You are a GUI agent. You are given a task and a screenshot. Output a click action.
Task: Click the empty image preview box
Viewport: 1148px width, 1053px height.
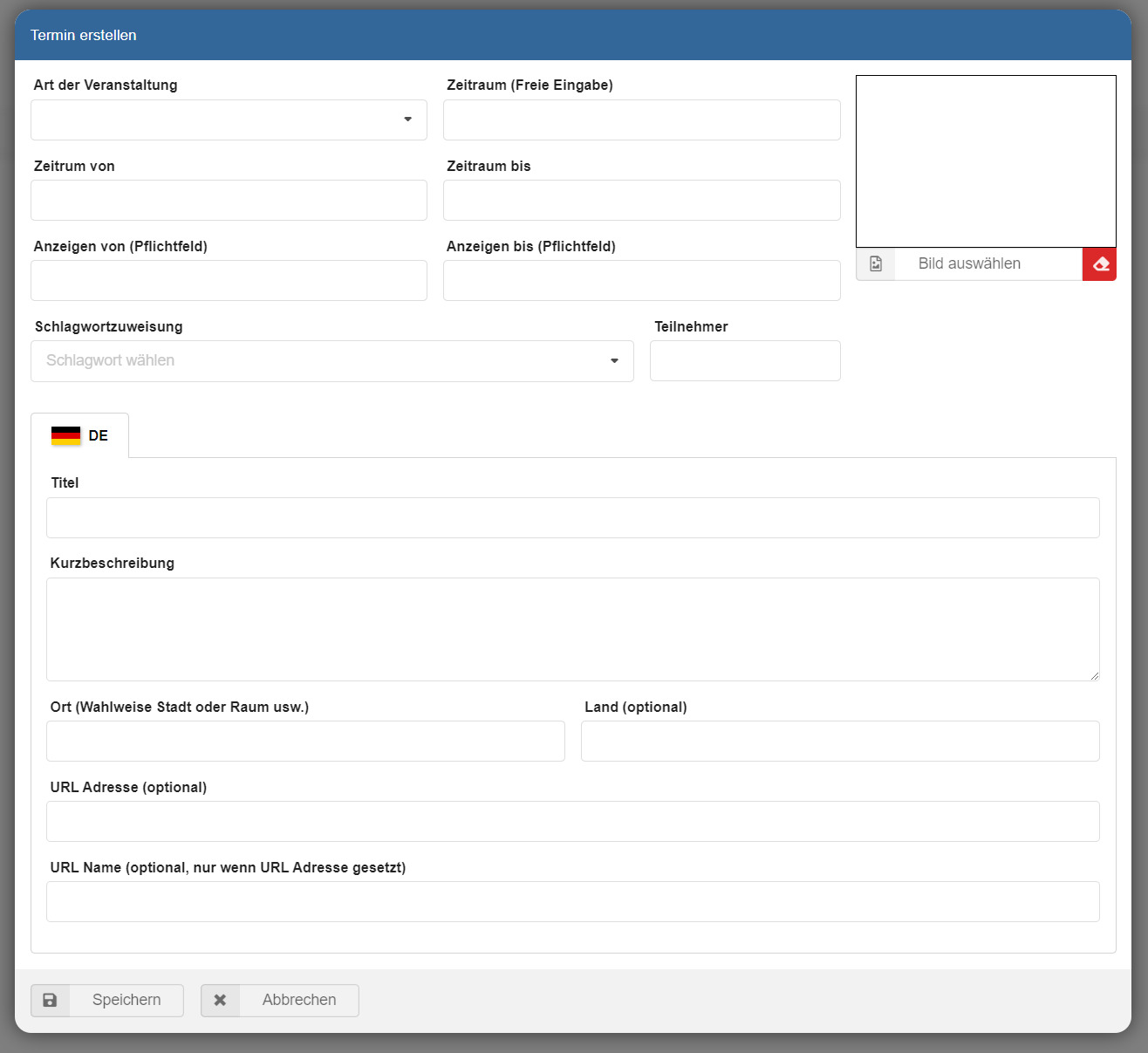point(986,161)
